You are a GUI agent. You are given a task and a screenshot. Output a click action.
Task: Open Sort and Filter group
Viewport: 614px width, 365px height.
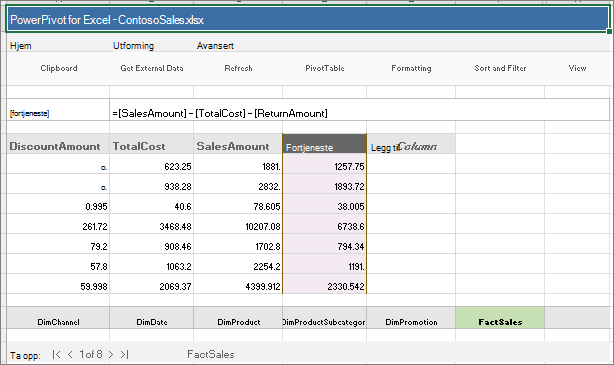pyautogui.click(x=500, y=68)
